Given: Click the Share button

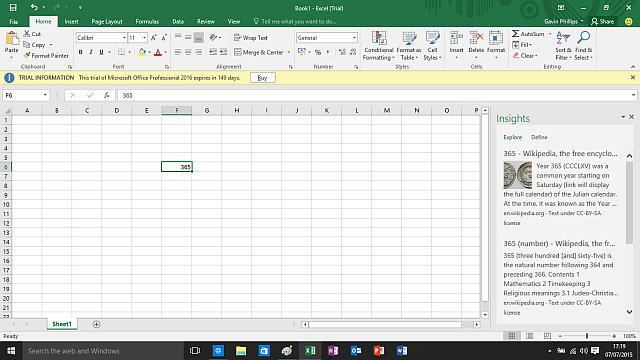Looking at the screenshot, I should click(x=602, y=22).
